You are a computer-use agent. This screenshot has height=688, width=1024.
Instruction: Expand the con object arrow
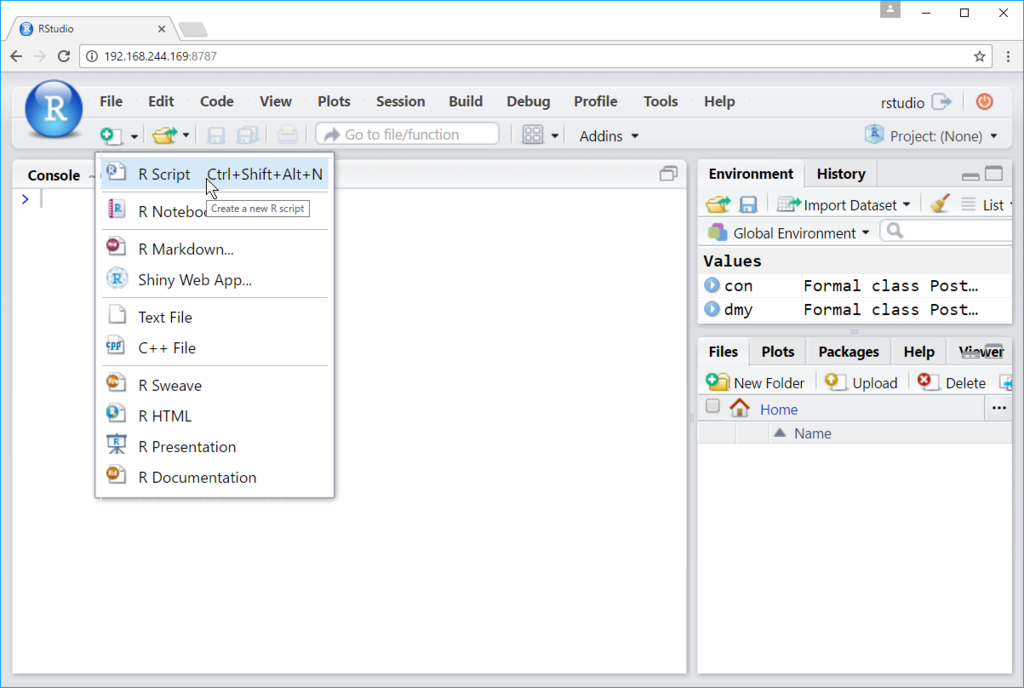click(x=712, y=285)
